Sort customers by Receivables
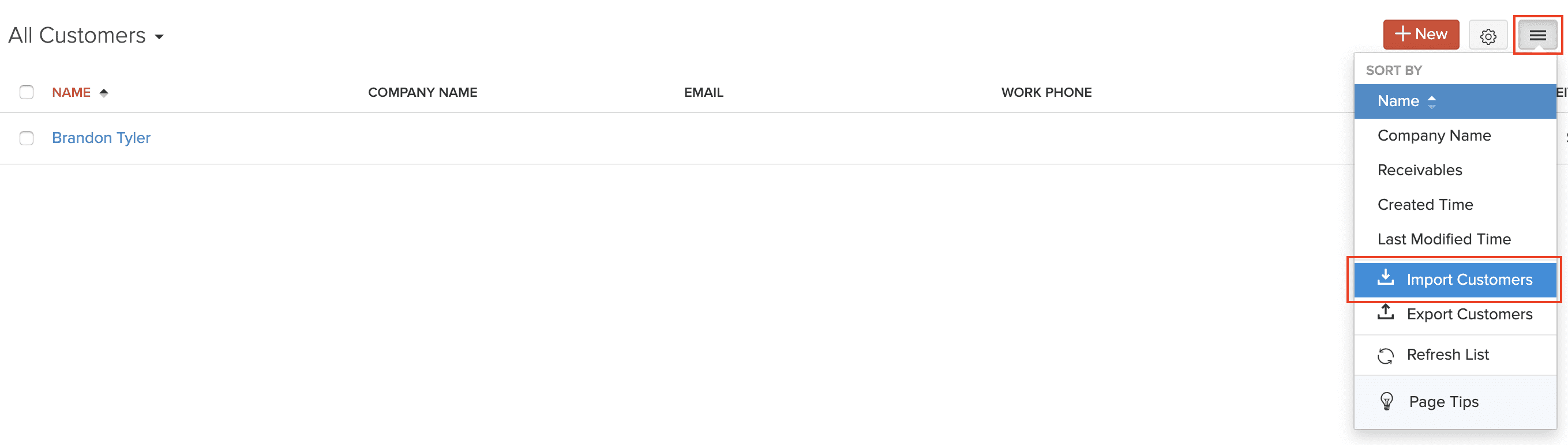 [1419, 170]
